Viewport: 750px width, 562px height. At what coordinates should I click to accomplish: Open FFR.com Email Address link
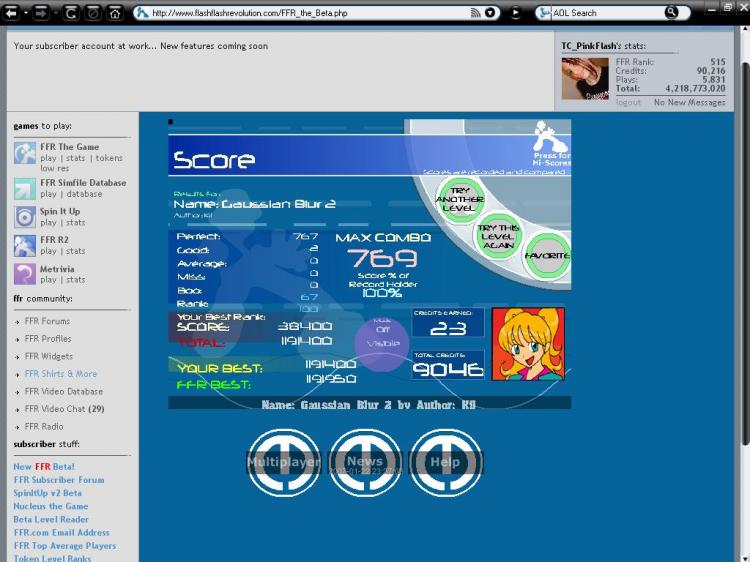click(61, 532)
